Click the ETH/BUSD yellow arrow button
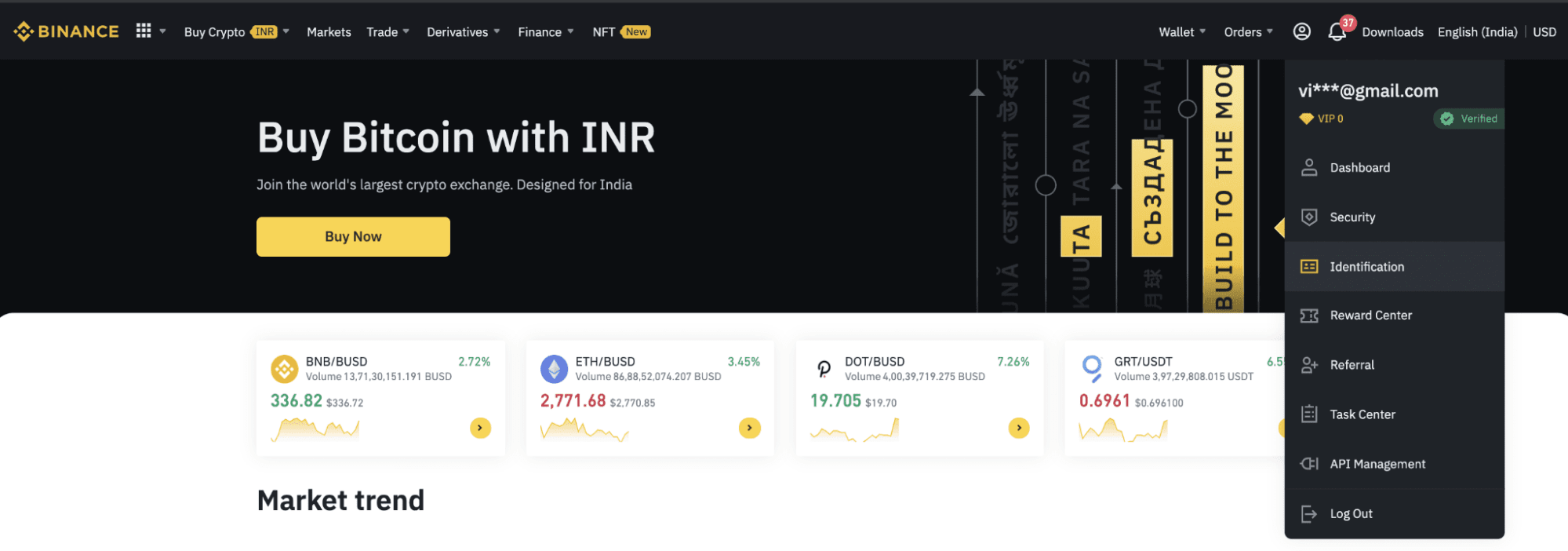 (x=750, y=428)
